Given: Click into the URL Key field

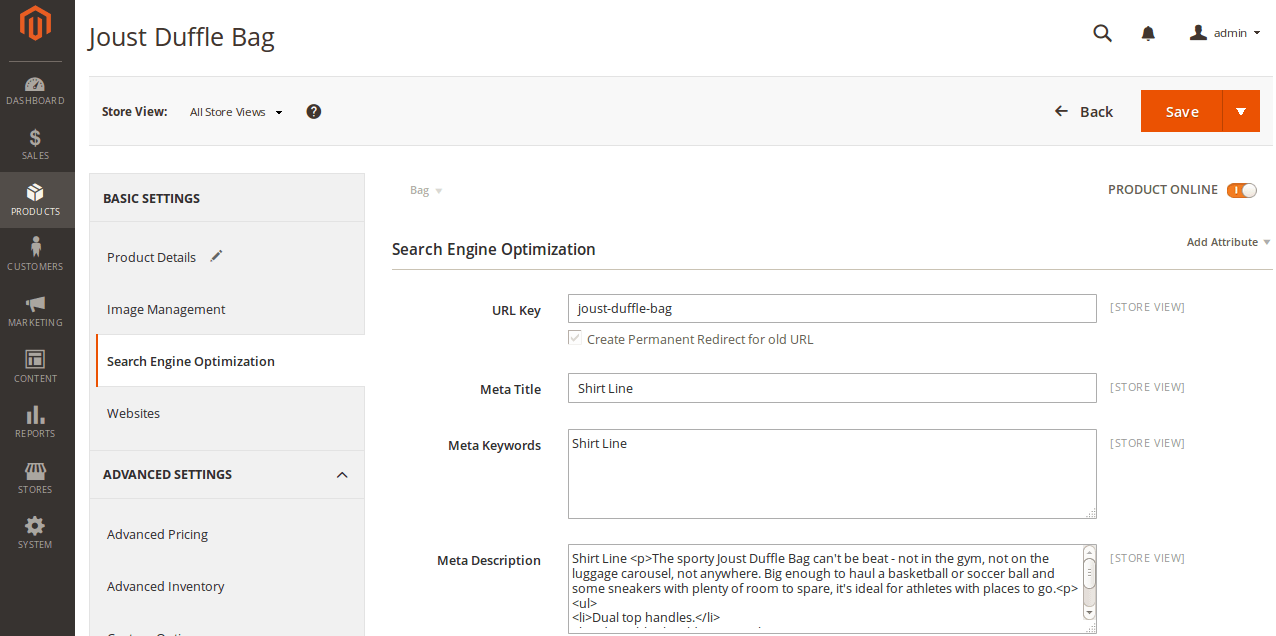Looking at the screenshot, I should (832, 308).
